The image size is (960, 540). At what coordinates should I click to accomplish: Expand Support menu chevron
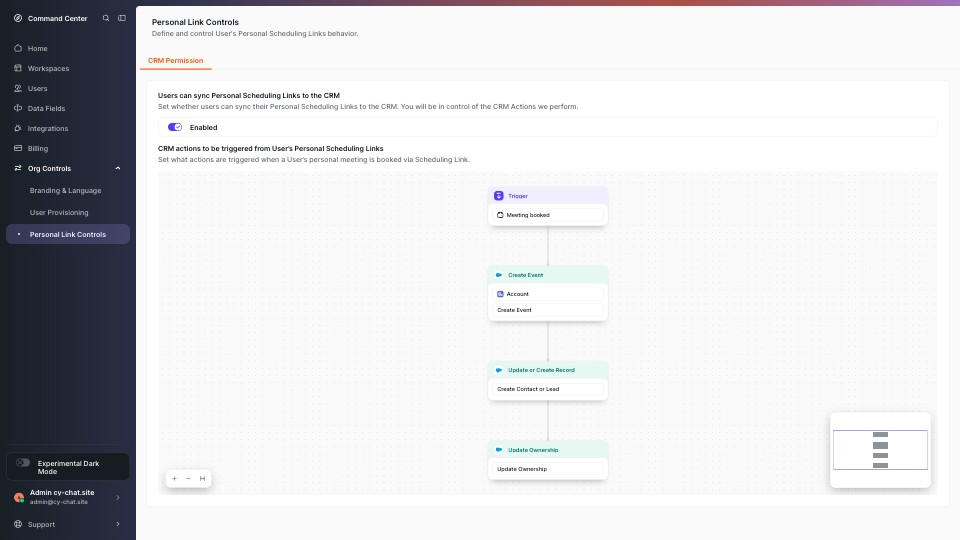pyautogui.click(x=118, y=524)
